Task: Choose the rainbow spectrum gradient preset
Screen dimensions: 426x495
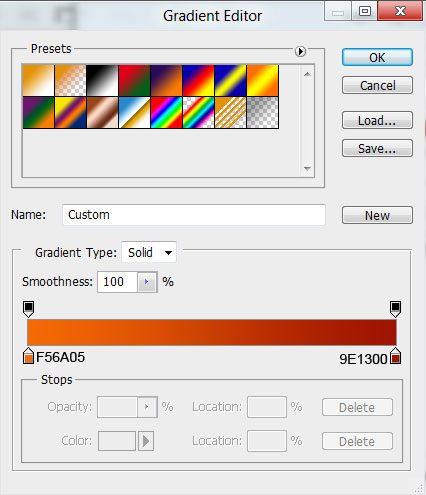Action: tap(166, 113)
